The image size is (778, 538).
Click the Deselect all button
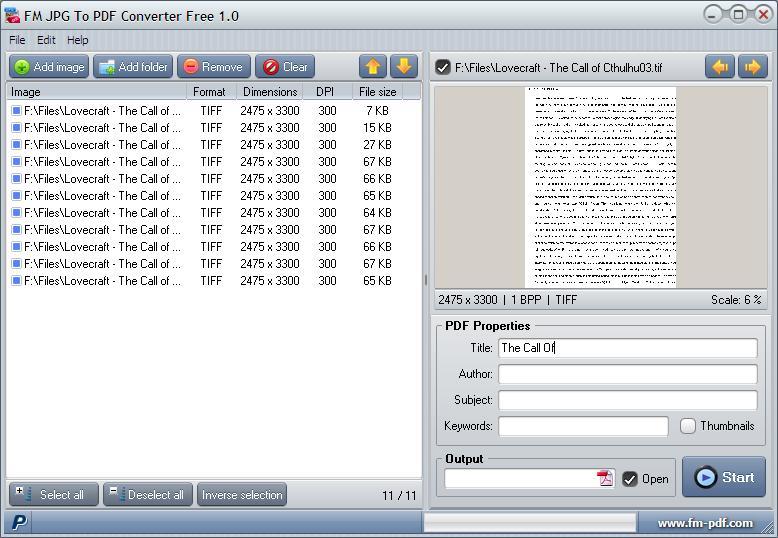coord(148,494)
